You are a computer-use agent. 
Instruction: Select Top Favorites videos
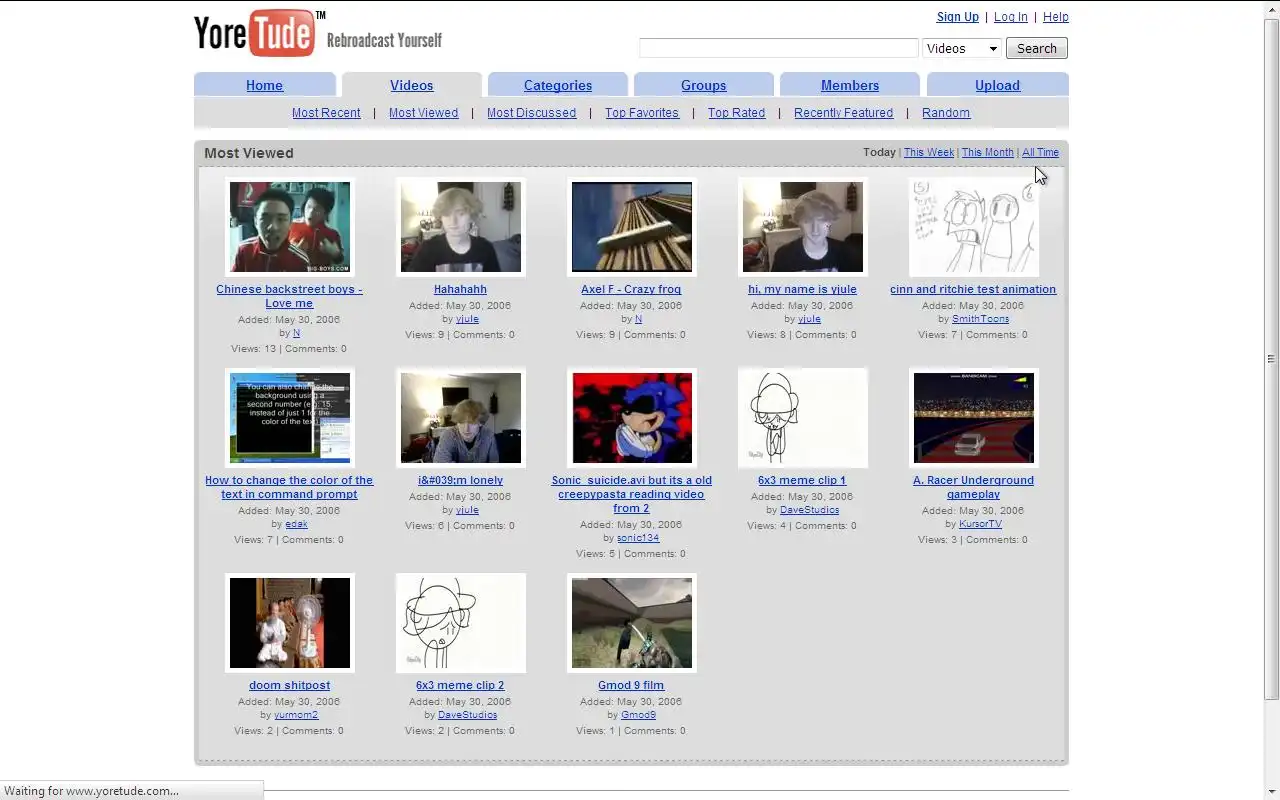642,113
